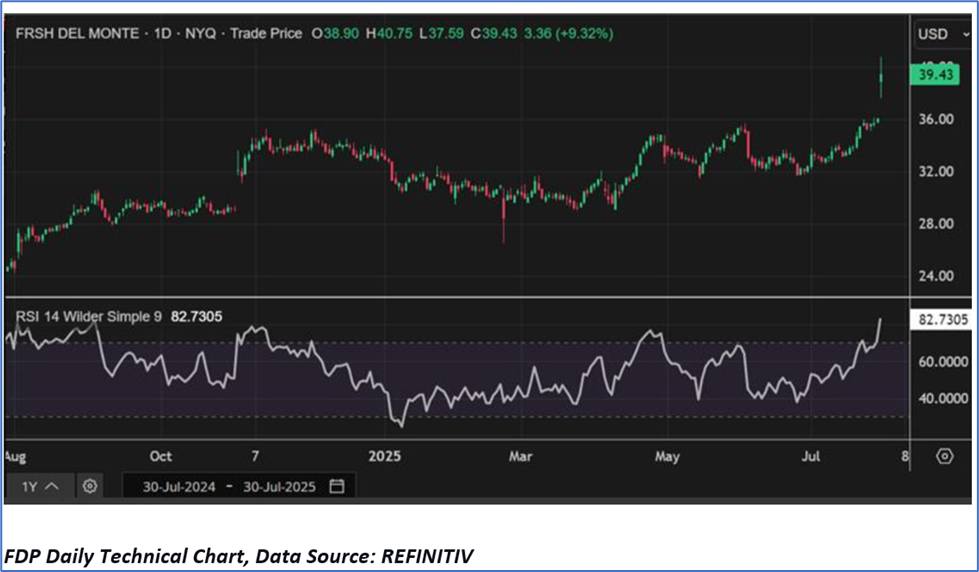Click the latest candlestick at the chart's right

click(x=881, y=79)
